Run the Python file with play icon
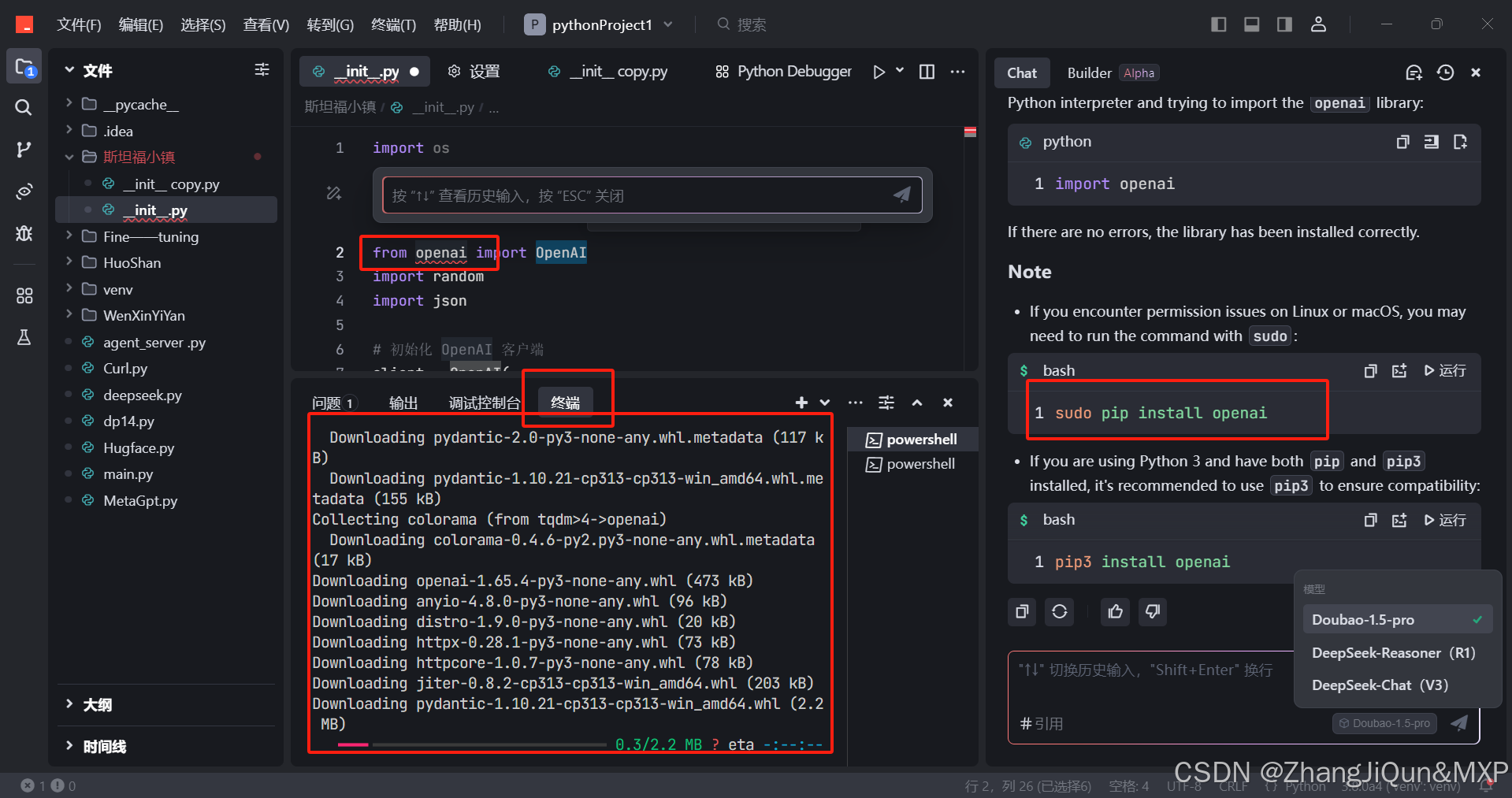 click(x=879, y=72)
